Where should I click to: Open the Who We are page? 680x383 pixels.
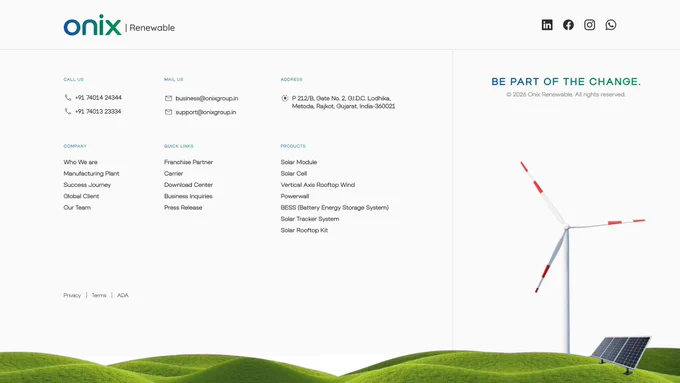tap(80, 162)
